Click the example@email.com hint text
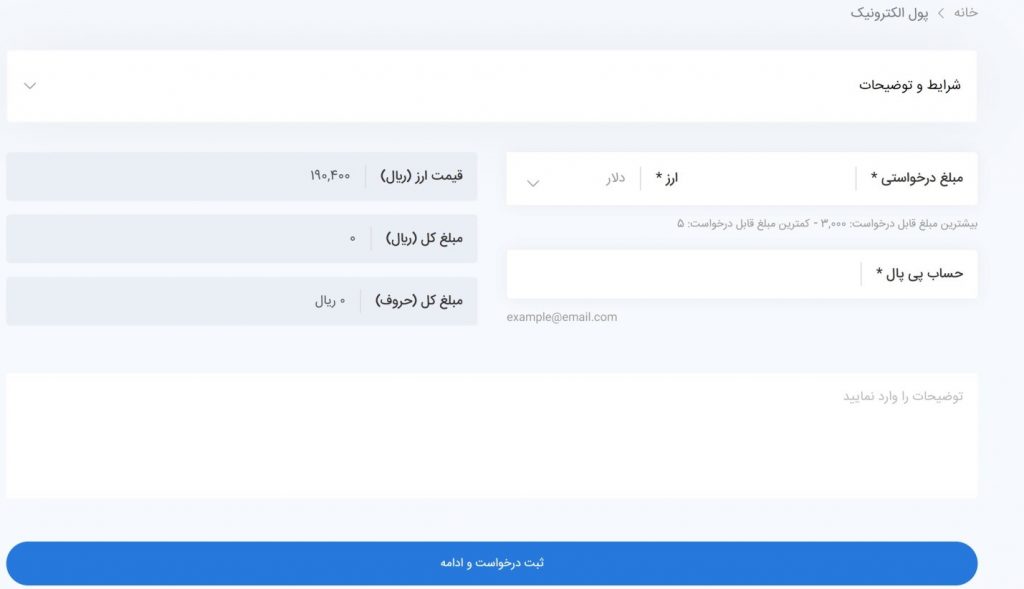Image resolution: width=1024 pixels, height=589 pixels. 562,317
